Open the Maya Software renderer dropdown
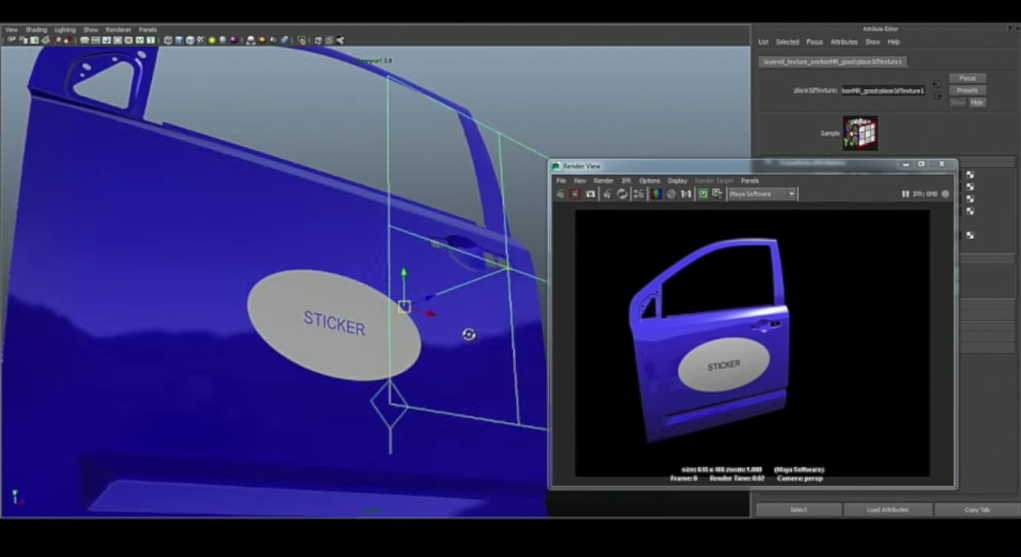This screenshot has width=1021, height=557. (762, 194)
